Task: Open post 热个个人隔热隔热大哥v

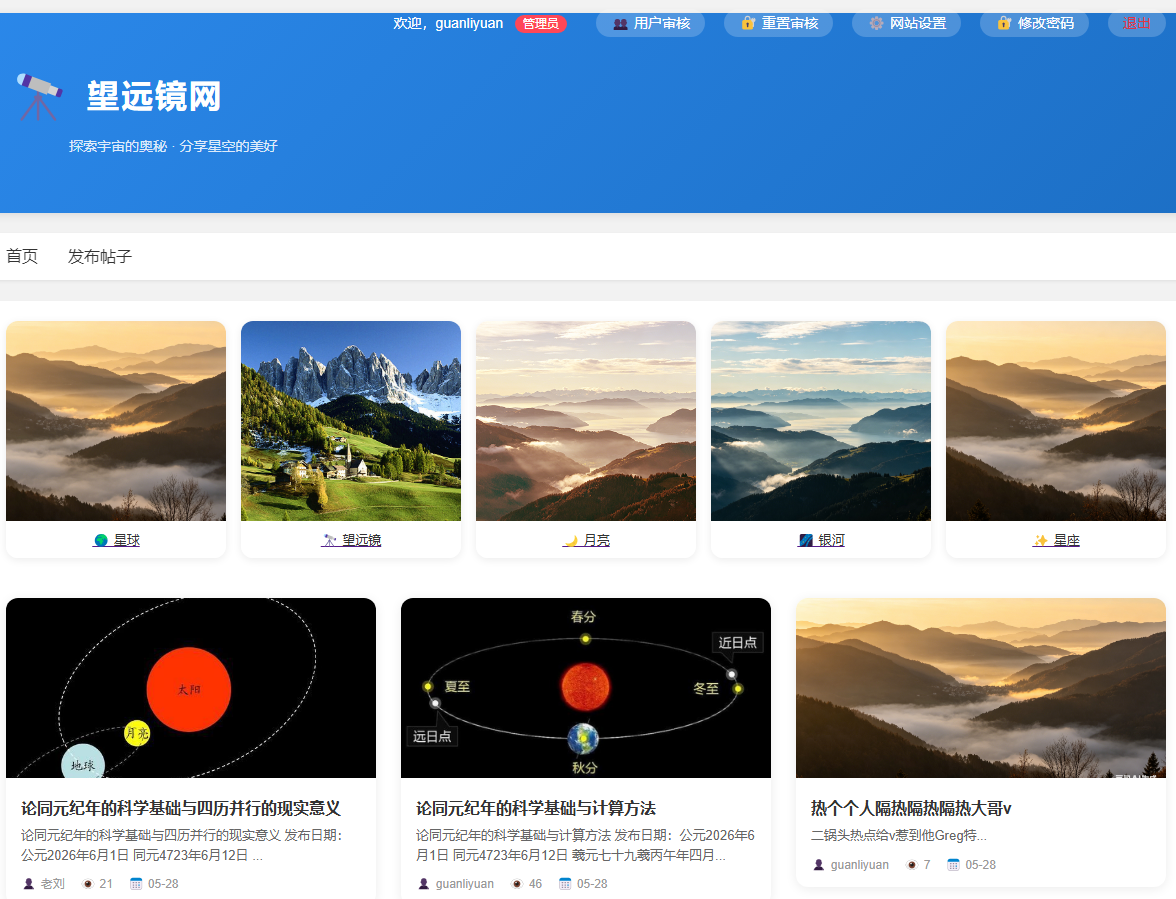Action: (x=910, y=808)
